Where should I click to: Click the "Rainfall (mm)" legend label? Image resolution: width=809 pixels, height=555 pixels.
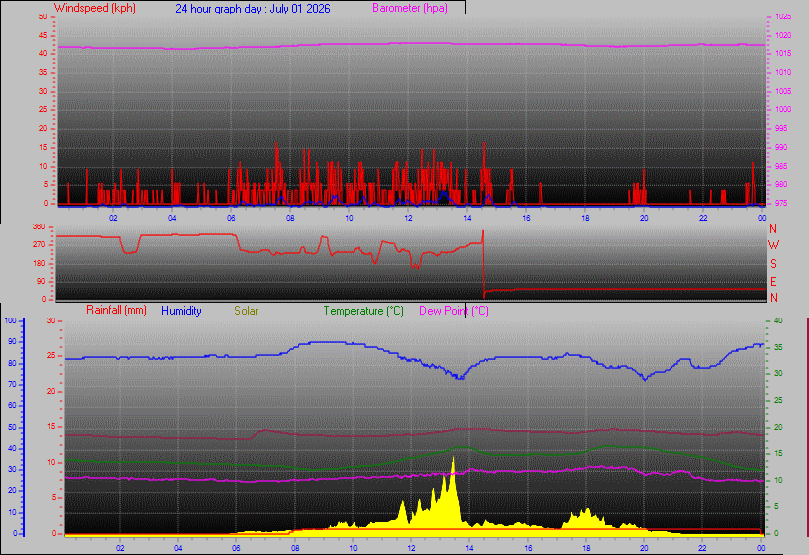pyautogui.click(x=116, y=310)
